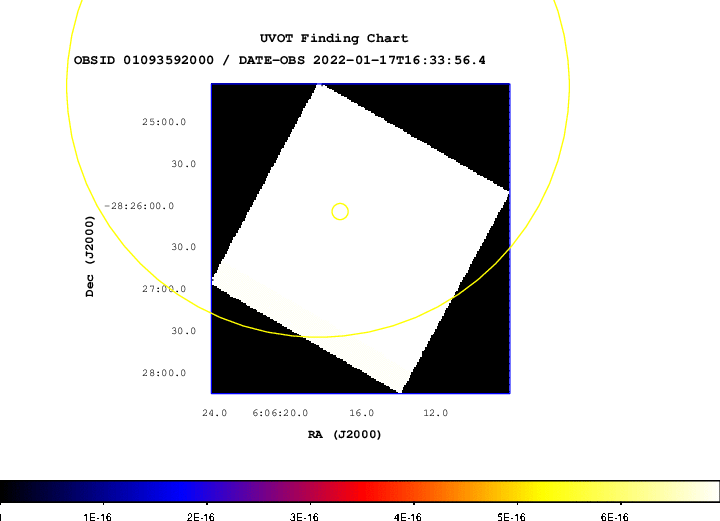Click the 2E-16 colorbar label
This screenshot has height=521, width=720.
pos(201,517)
